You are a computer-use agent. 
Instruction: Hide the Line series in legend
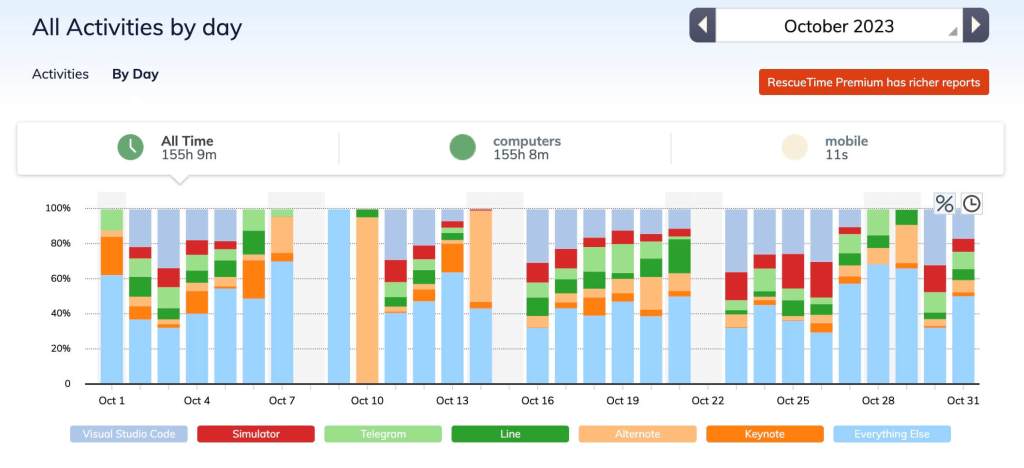click(510, 434)
